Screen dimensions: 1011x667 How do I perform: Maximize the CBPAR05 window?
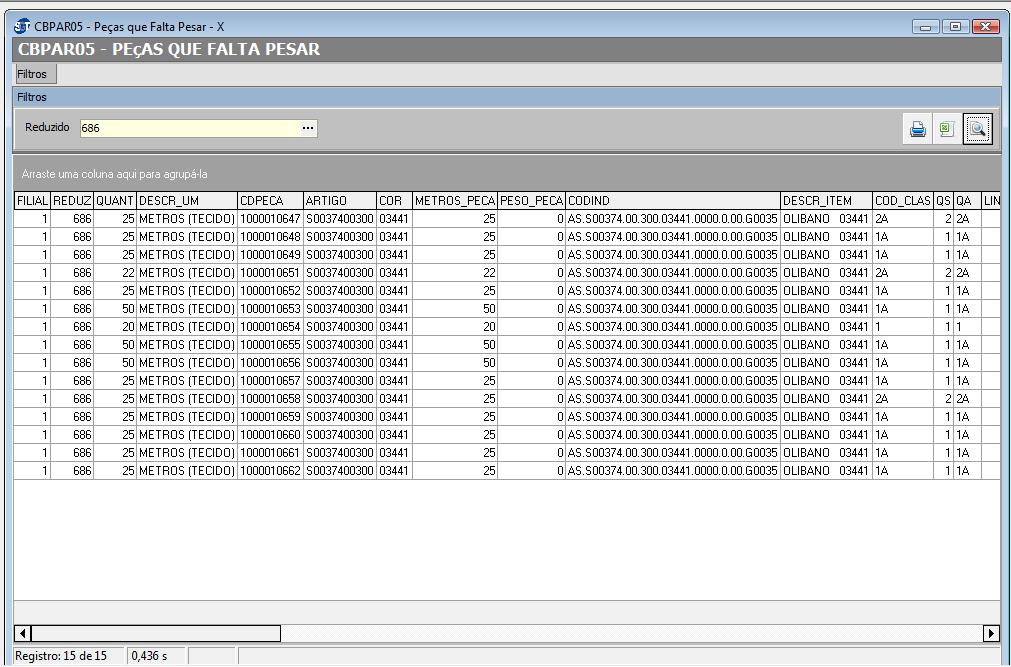tap(956, 26)
